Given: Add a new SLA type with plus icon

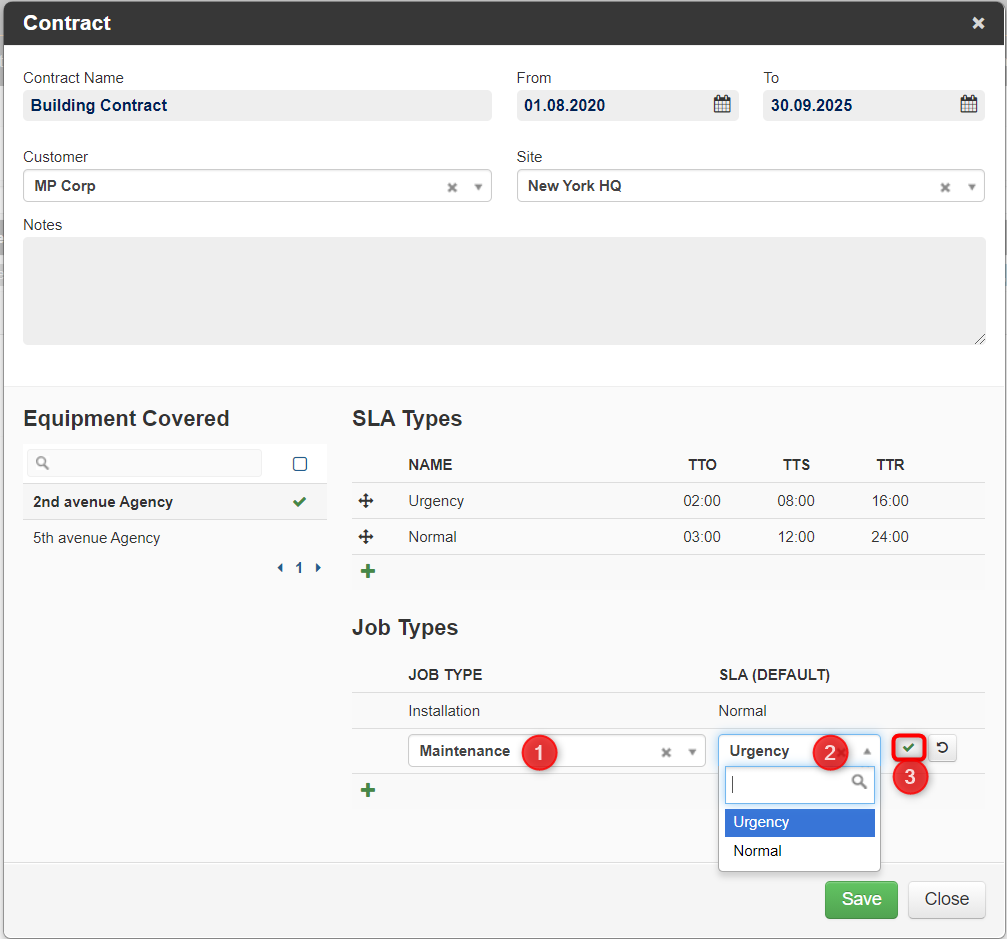Looking at the screenshot, I should click(368, 571).
